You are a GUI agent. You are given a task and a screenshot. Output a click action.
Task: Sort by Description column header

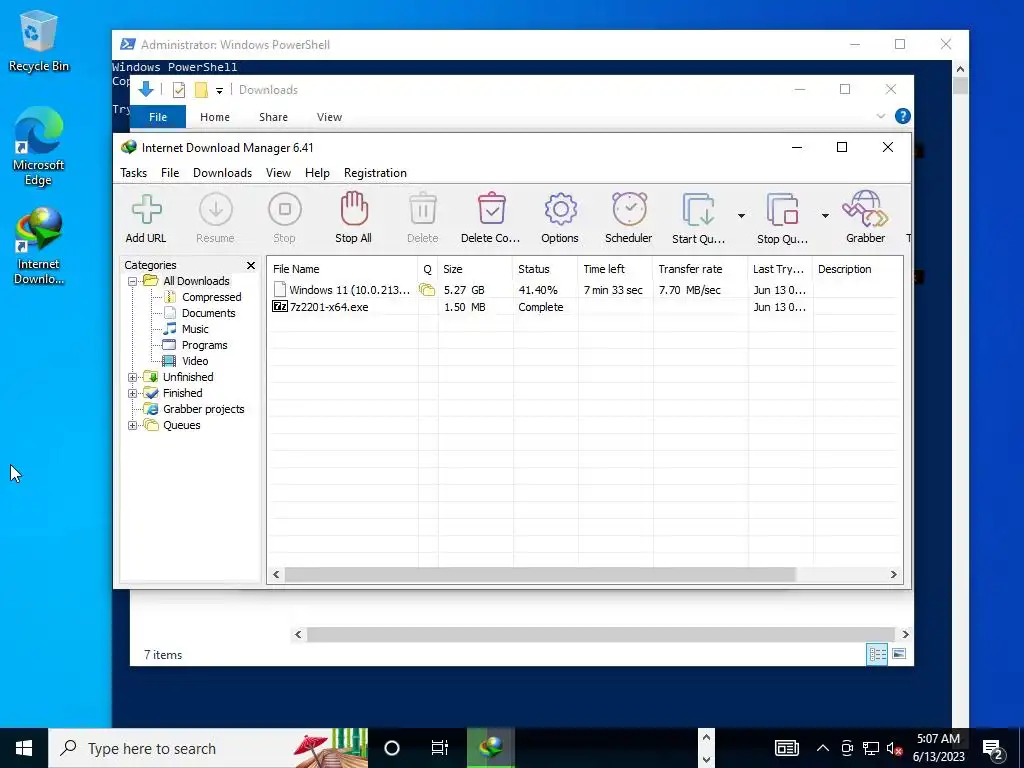[857, 269]
